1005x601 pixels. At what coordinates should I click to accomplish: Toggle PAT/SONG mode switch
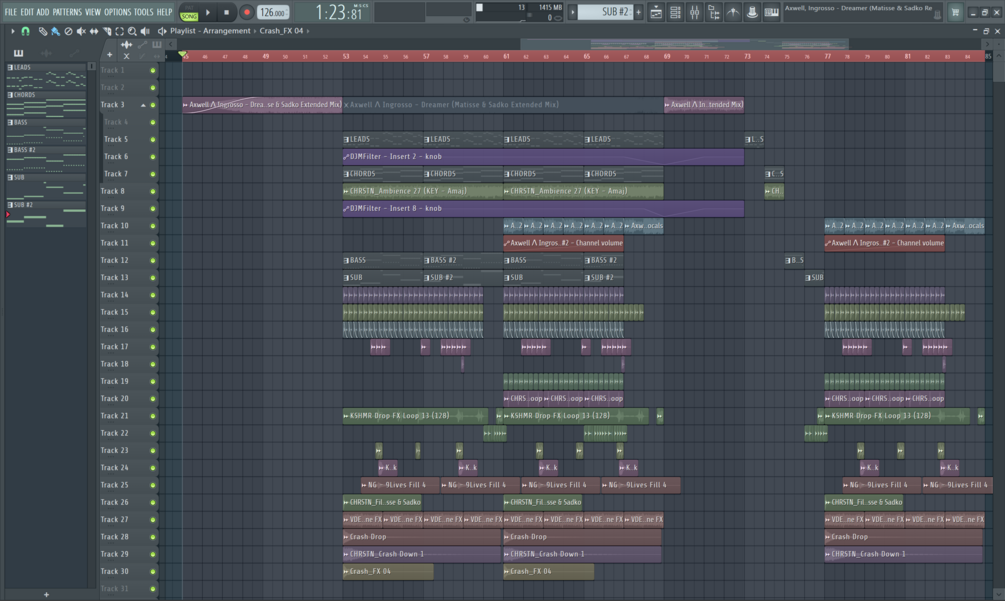click(x=189, y=12)
